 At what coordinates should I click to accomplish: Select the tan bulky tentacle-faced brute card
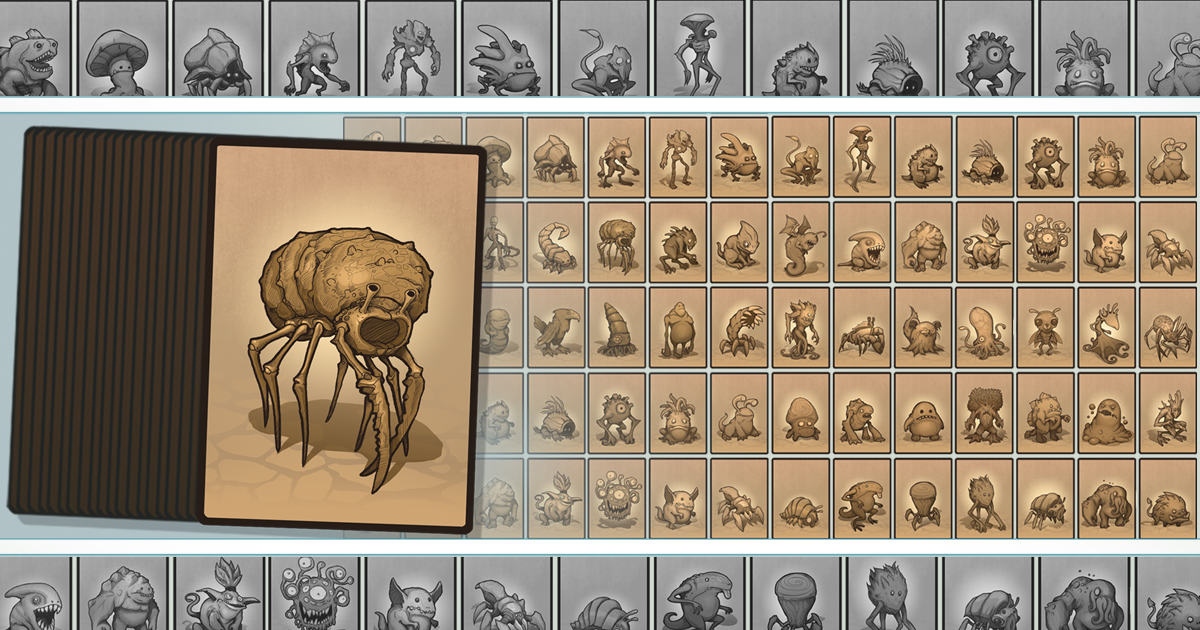(x=1107, y=498)
